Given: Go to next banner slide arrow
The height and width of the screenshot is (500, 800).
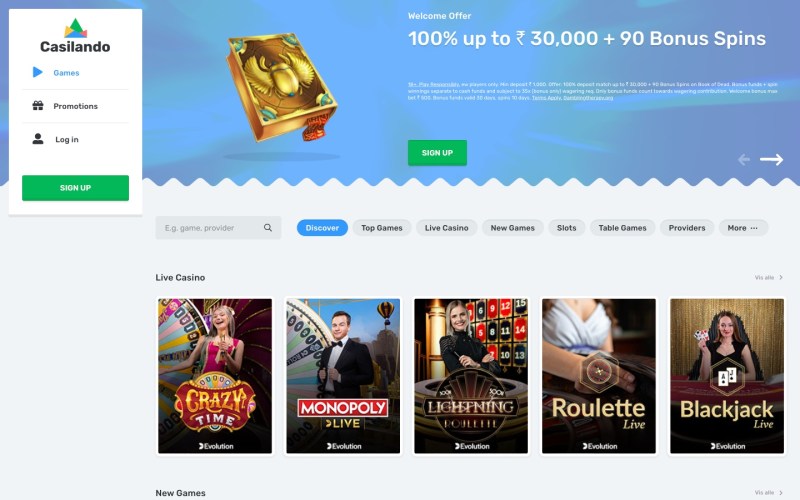Looking at the screenshot, I should point(771,160).
